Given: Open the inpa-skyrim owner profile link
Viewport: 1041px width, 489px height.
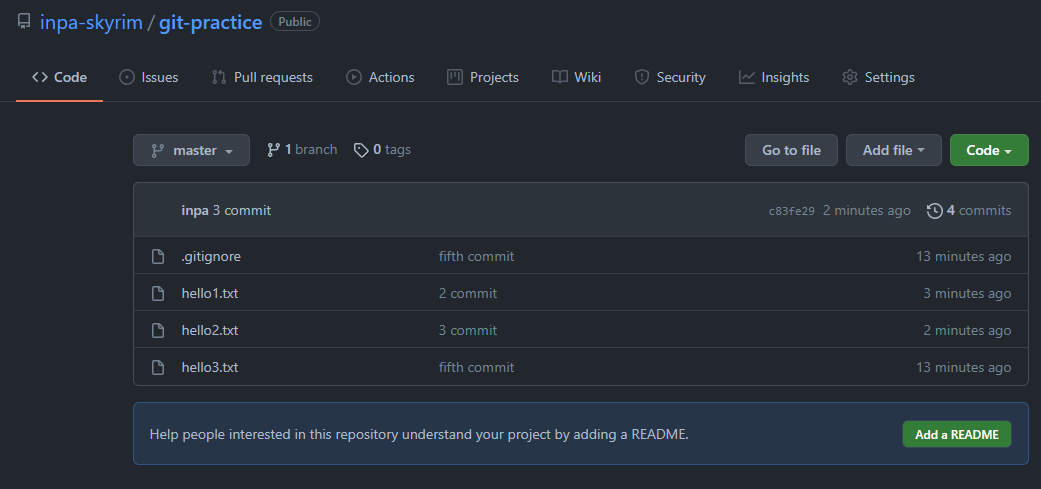Looking at the screenshot, I should coord(91,22).
